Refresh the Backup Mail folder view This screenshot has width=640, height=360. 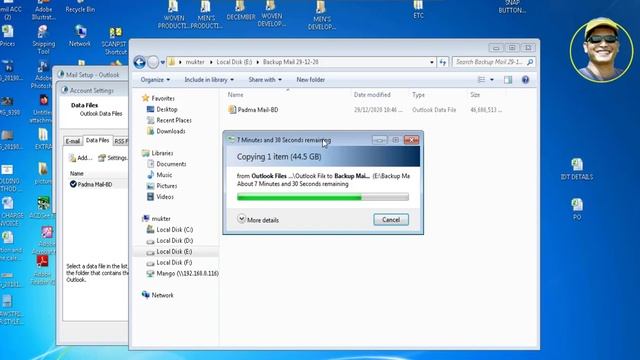point(443,62)
